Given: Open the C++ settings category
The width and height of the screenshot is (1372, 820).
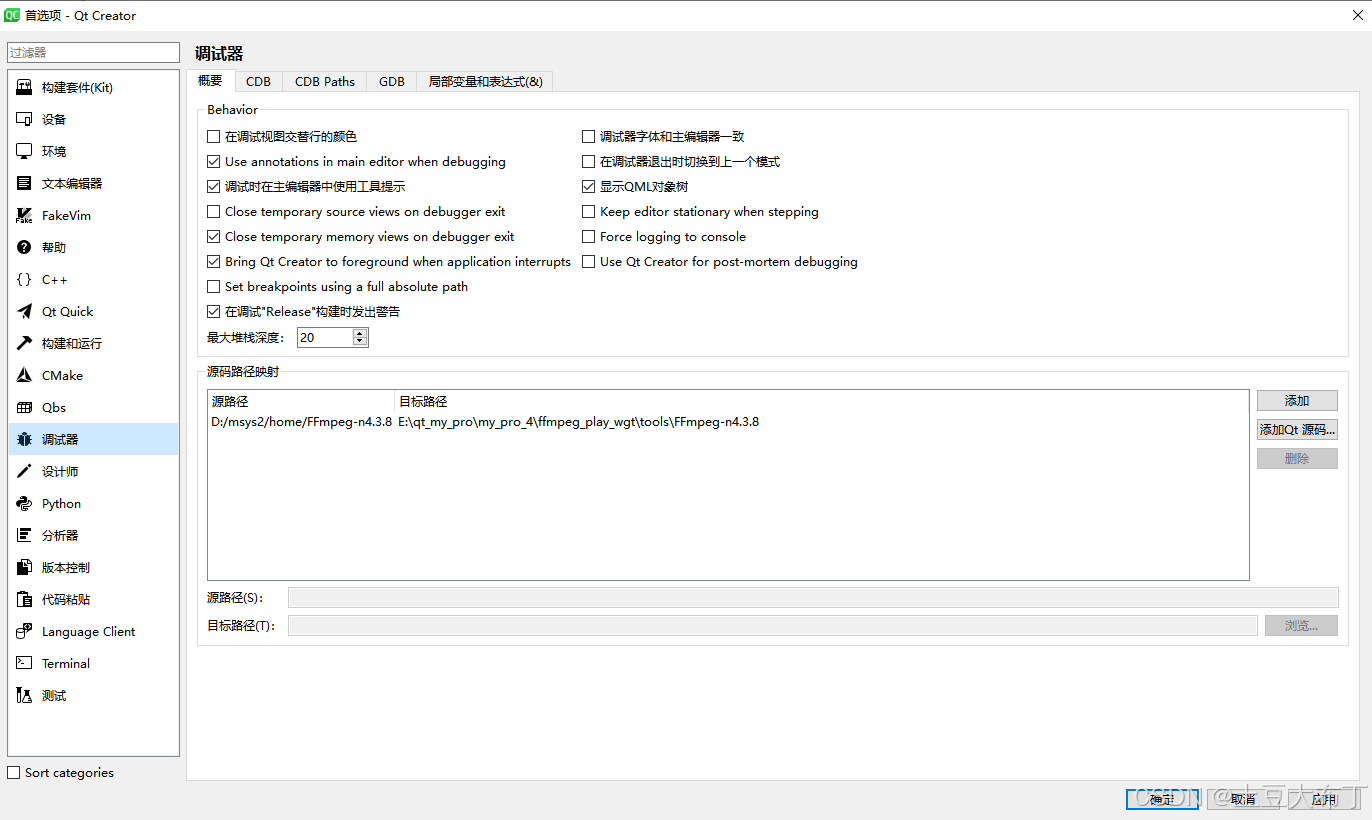Looking at the screenshot, I should point(51,279).
